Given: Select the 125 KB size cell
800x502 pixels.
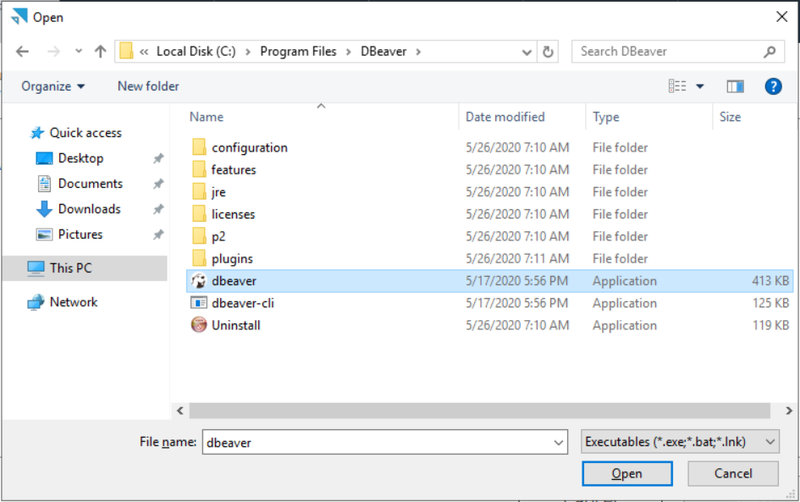Looking at the screenshot, I should (x=770, y=303).
